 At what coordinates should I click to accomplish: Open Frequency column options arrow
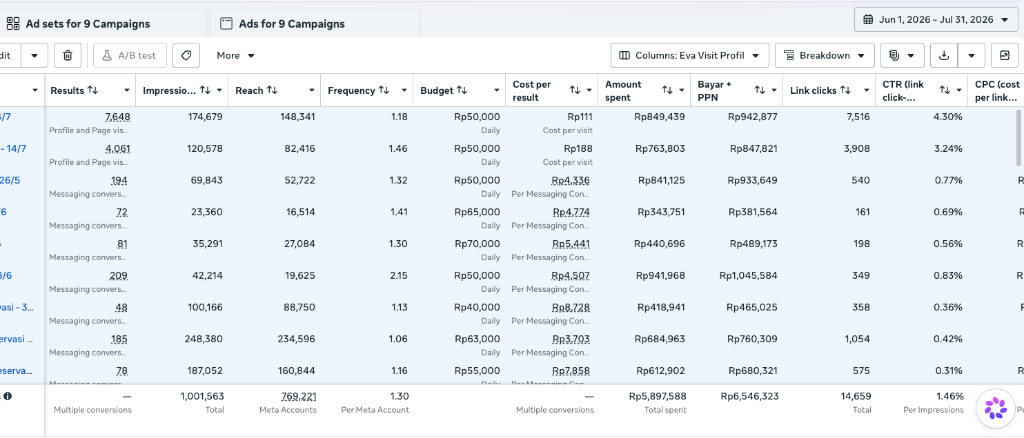[405, 91]
